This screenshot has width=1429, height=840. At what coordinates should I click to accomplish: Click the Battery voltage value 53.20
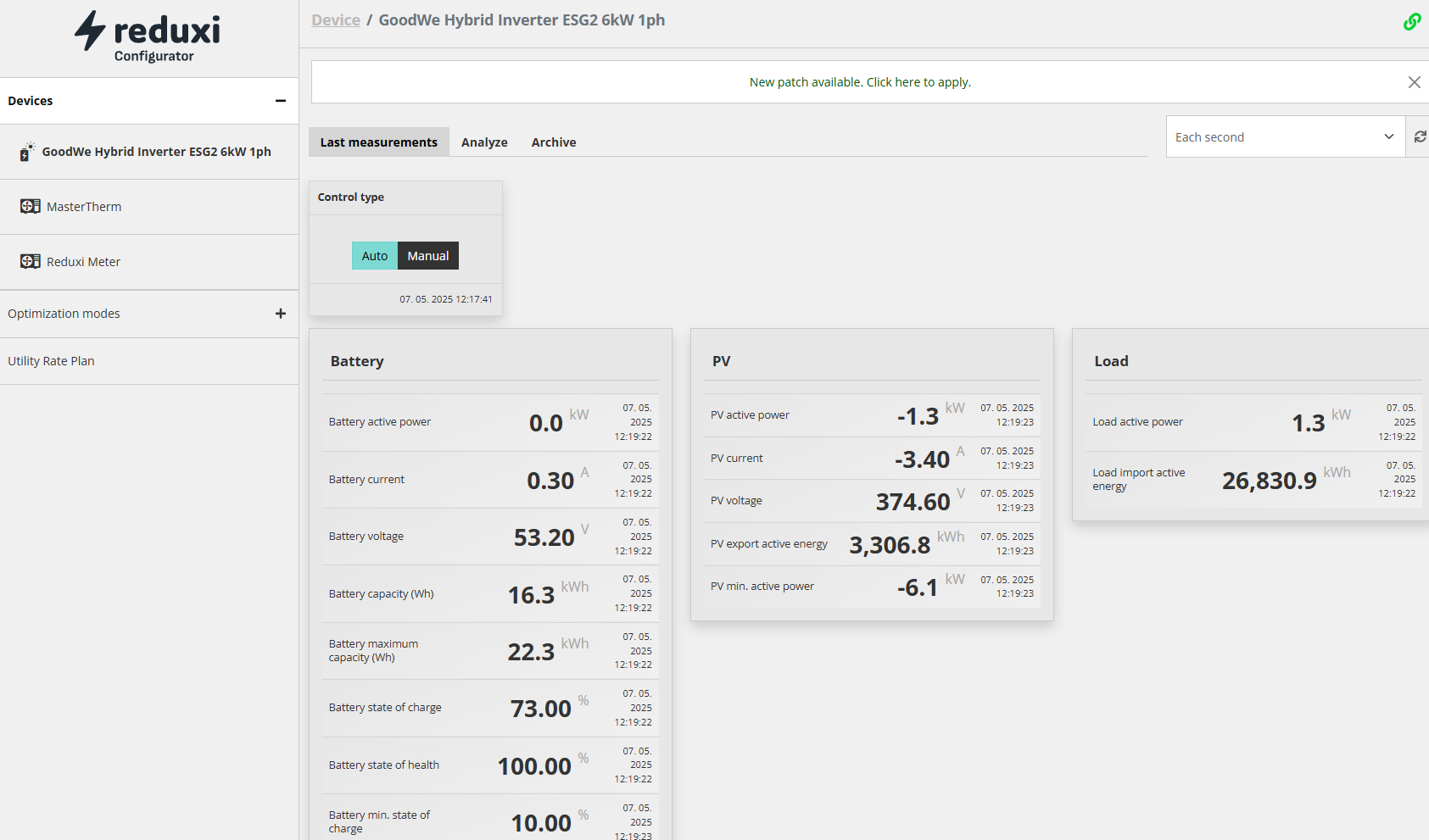544,537
